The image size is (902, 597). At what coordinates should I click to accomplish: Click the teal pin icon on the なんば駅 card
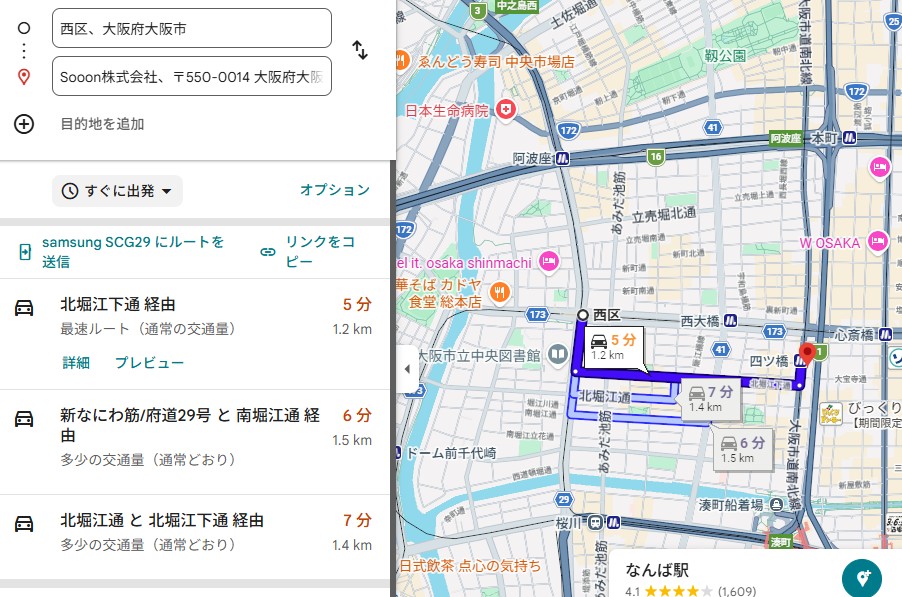pyautogui.click(x=861, y=578)
